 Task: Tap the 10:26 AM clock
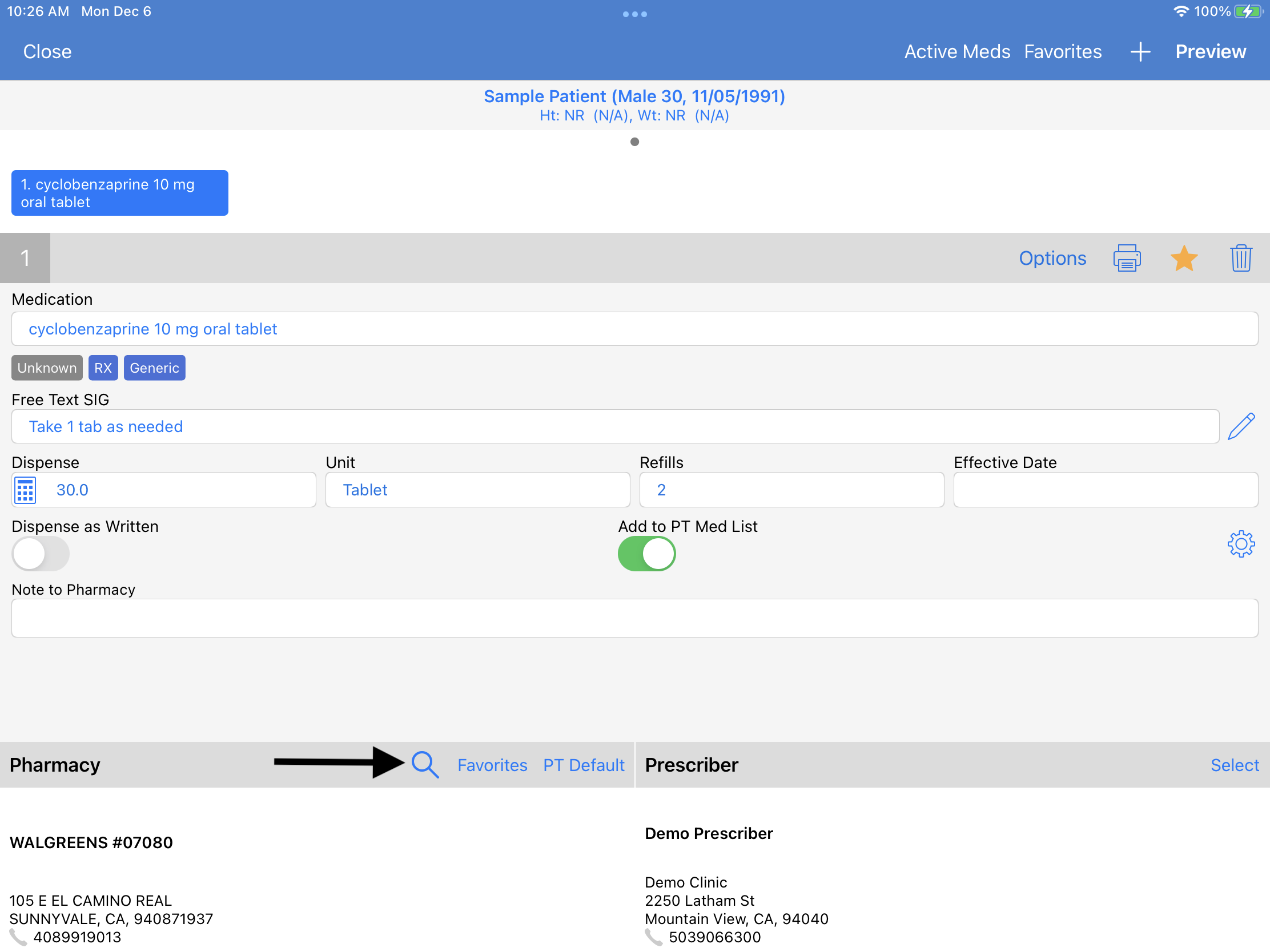[38, 11]
